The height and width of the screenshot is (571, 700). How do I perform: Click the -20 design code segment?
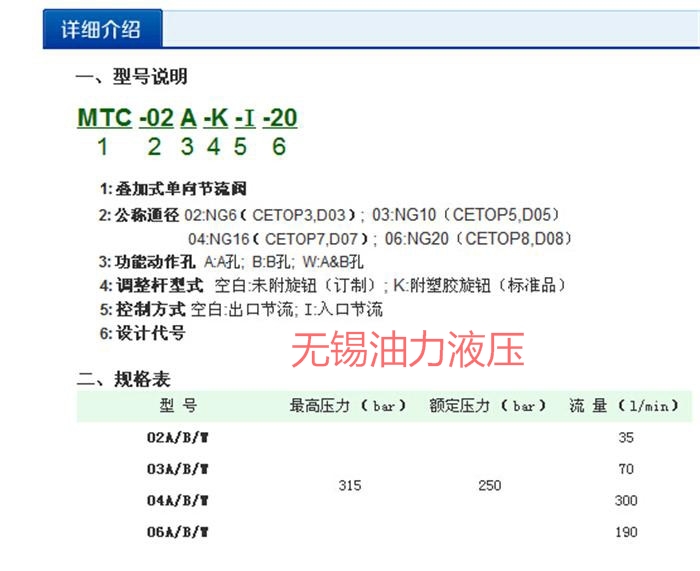coord(280,118)
